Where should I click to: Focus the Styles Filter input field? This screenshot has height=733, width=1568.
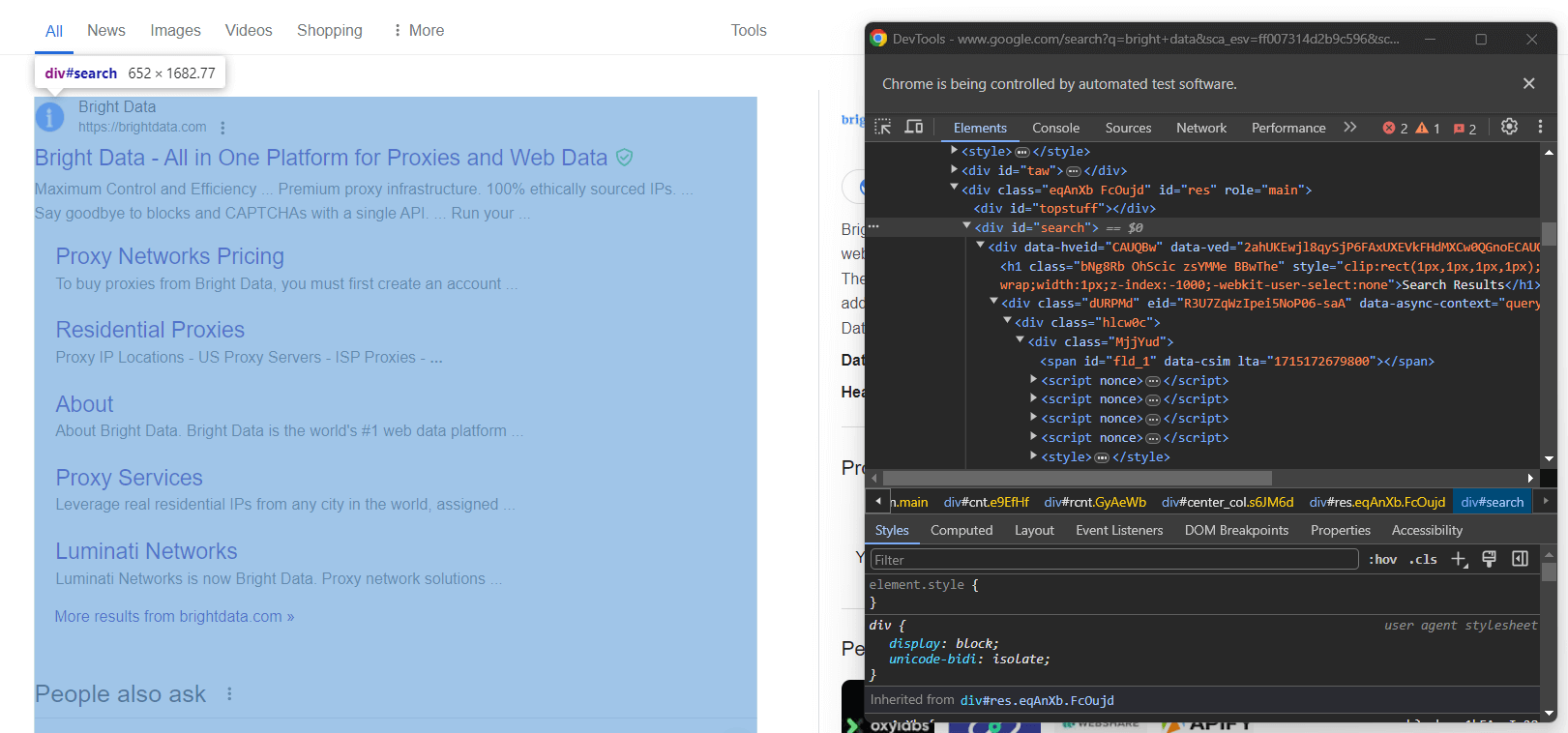tap(1113, 559)
